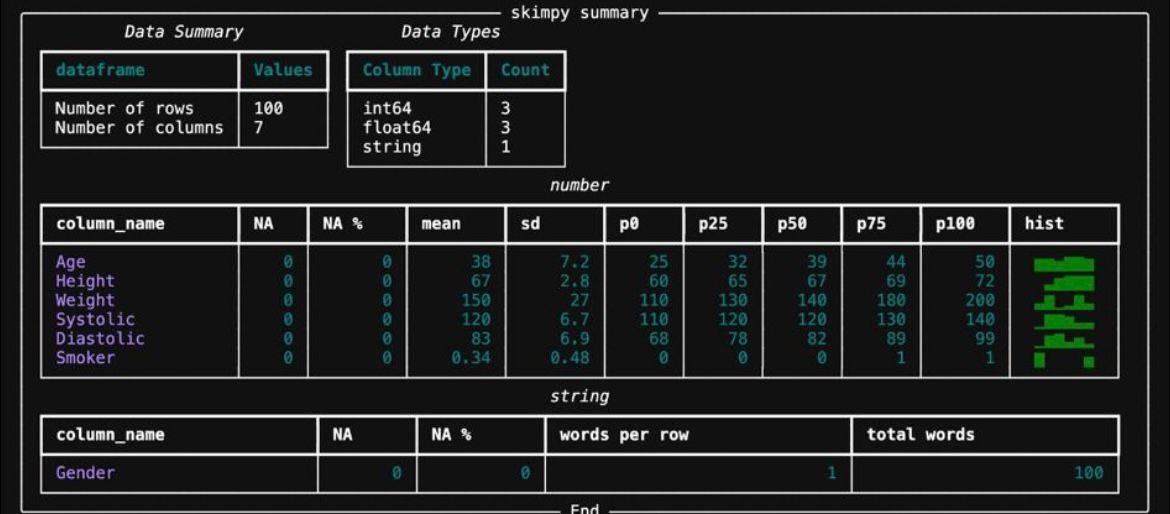Screen dimensions: 1170x514
Task: Click the Systolic sd value 6.7
Action: (575, 319)
